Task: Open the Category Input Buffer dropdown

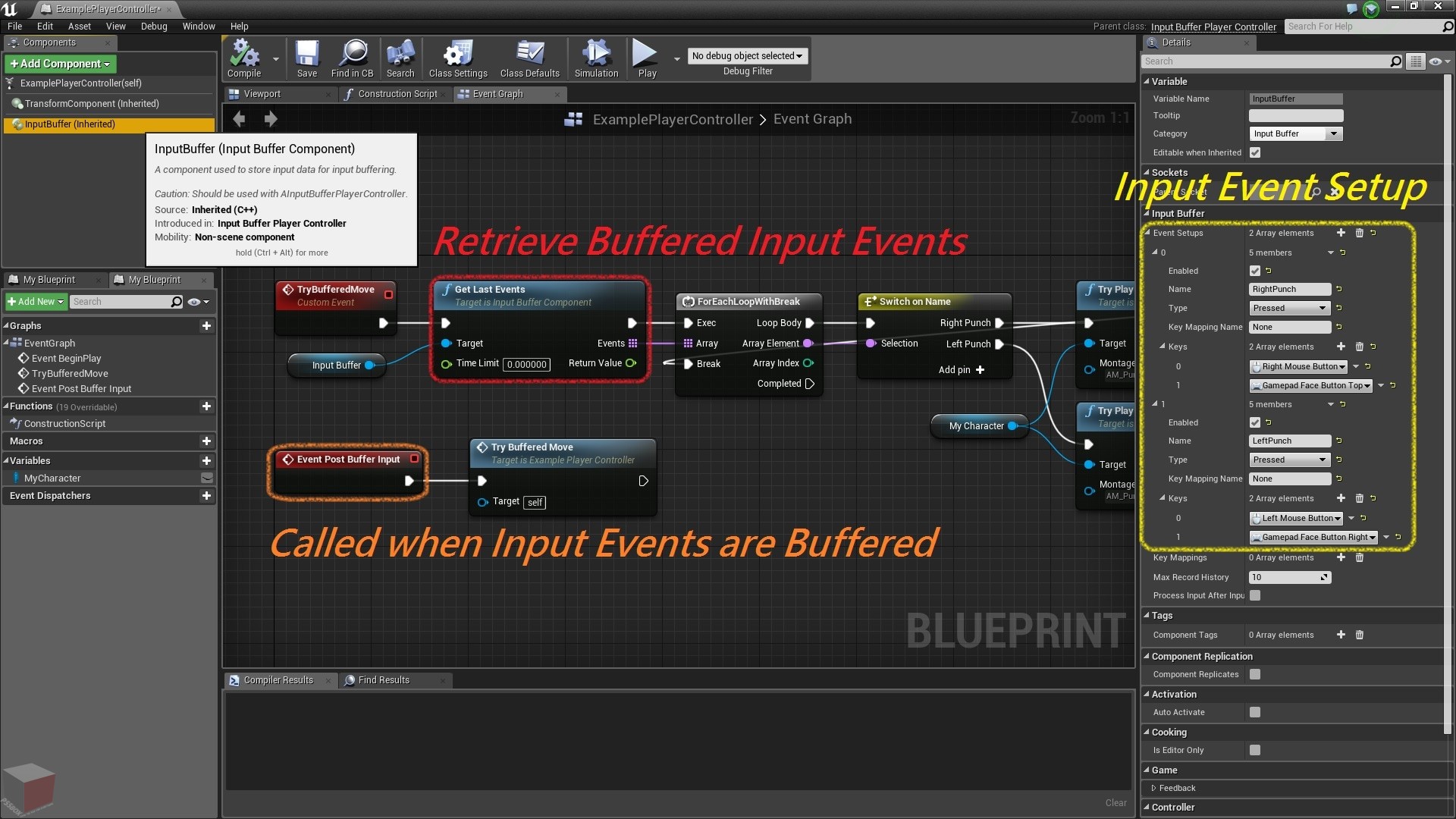Action: (x=1296, y=133)
